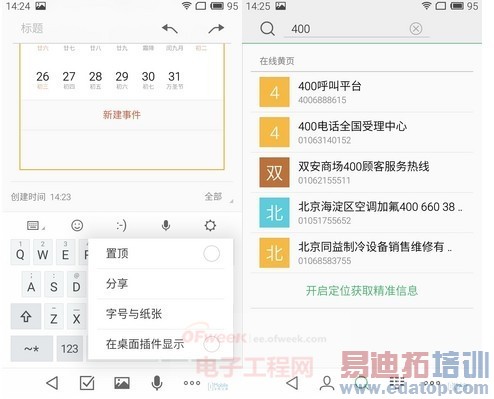Open the 北京海淀区空调加氟 result
The height and width of the screenshot is (399, 494).
[362, 212]
